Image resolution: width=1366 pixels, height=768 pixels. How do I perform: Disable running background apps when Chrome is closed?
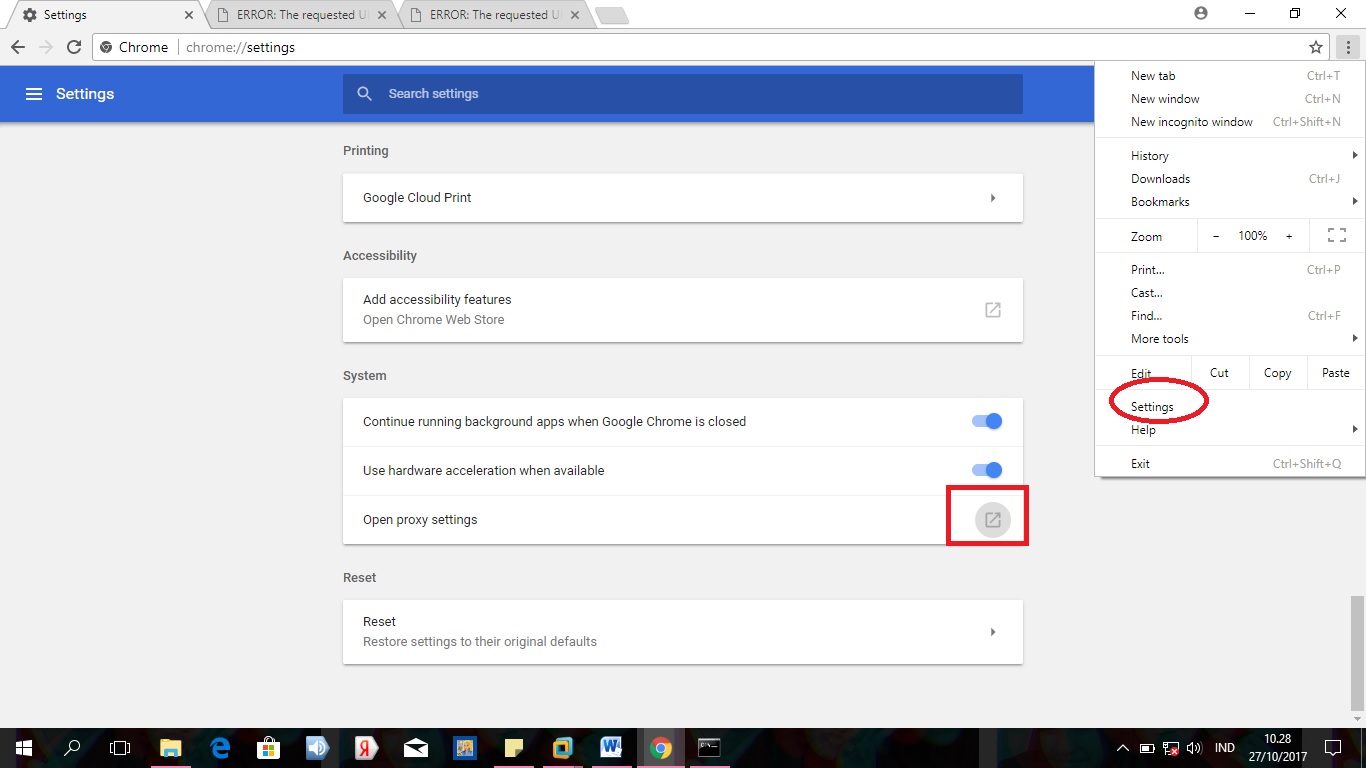pyautogui.click(x=985, y=421)
